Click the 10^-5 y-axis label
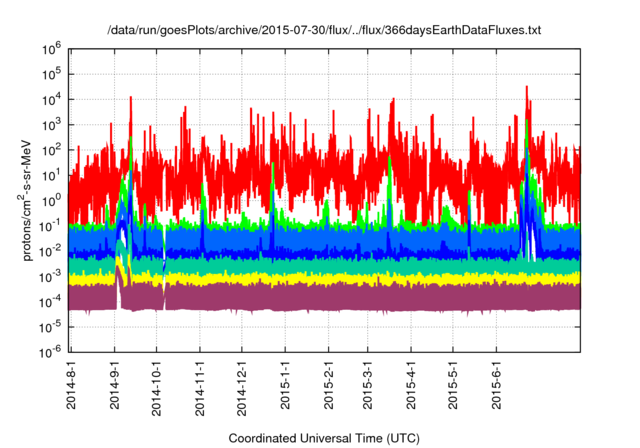 click(51, 328)
